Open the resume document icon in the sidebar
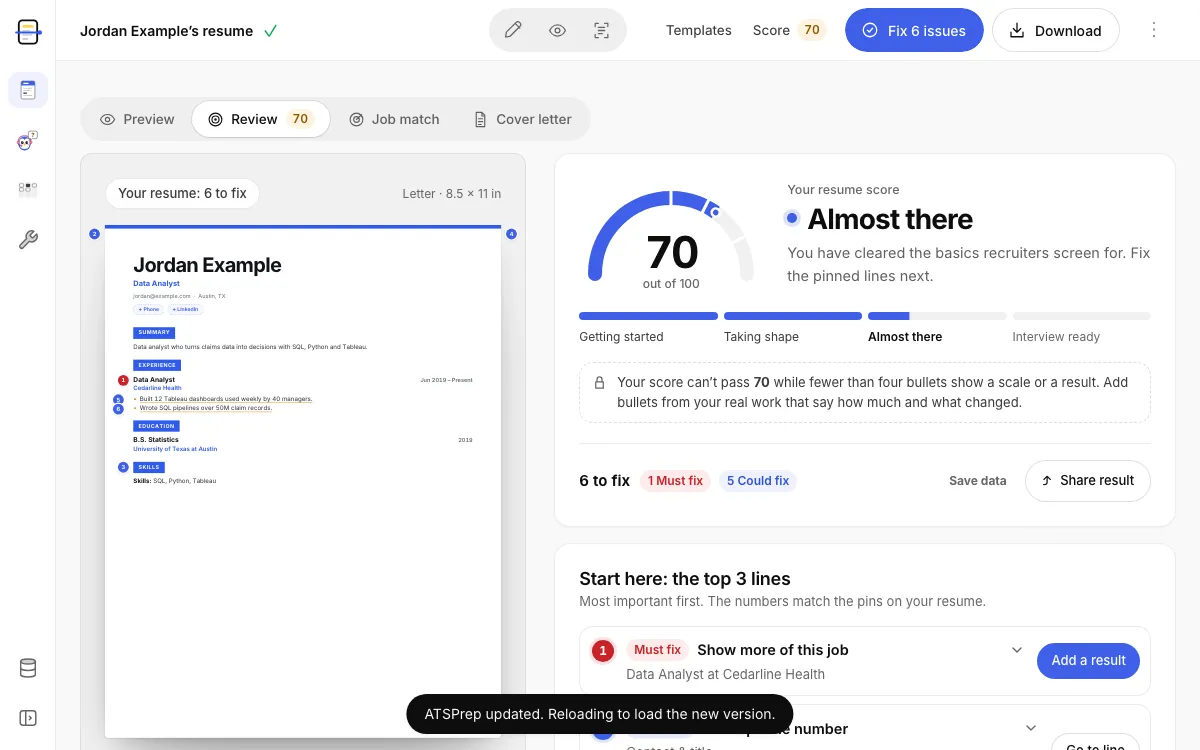This screenshot has width=1200, height=750. (x=28, y=90)
